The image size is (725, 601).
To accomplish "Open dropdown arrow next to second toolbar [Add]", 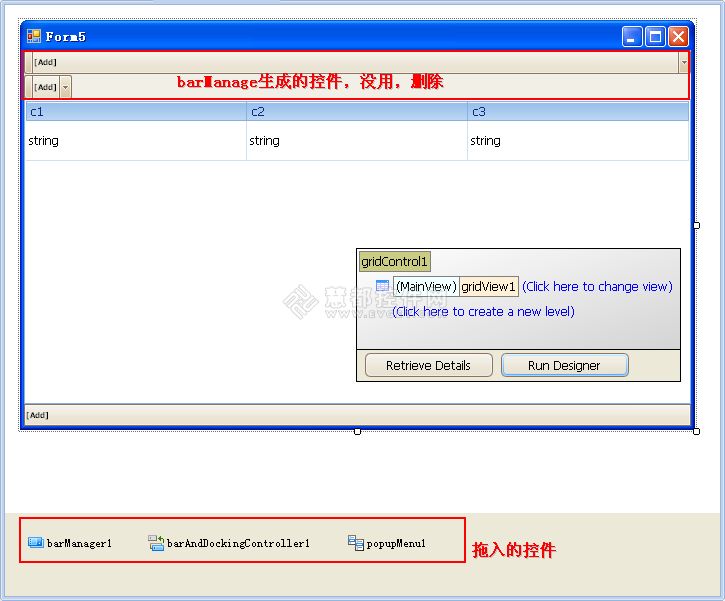I will tap(66, 87).
